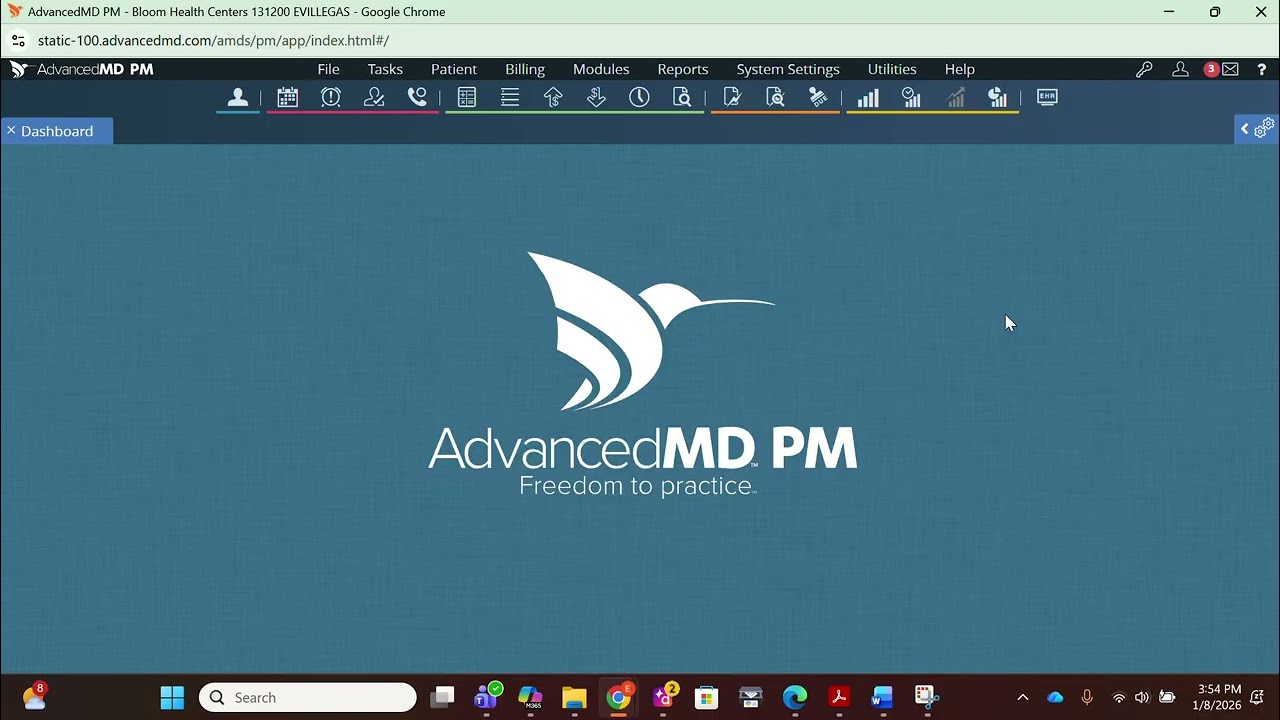
Task: Click the DUE stamp icon
Action: [818, 97]
